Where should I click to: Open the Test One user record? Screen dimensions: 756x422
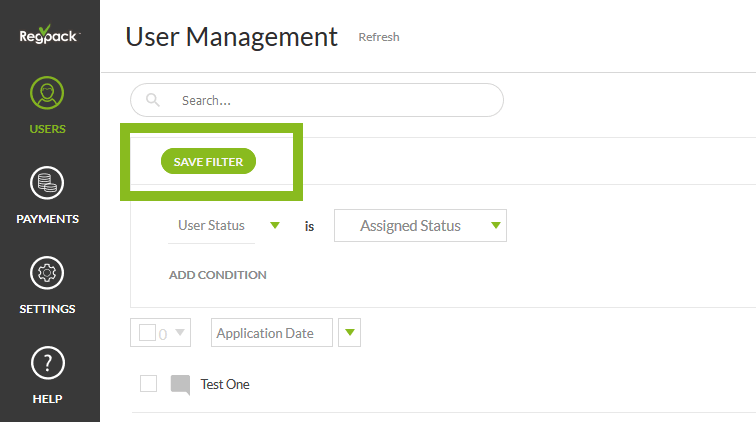225,384
